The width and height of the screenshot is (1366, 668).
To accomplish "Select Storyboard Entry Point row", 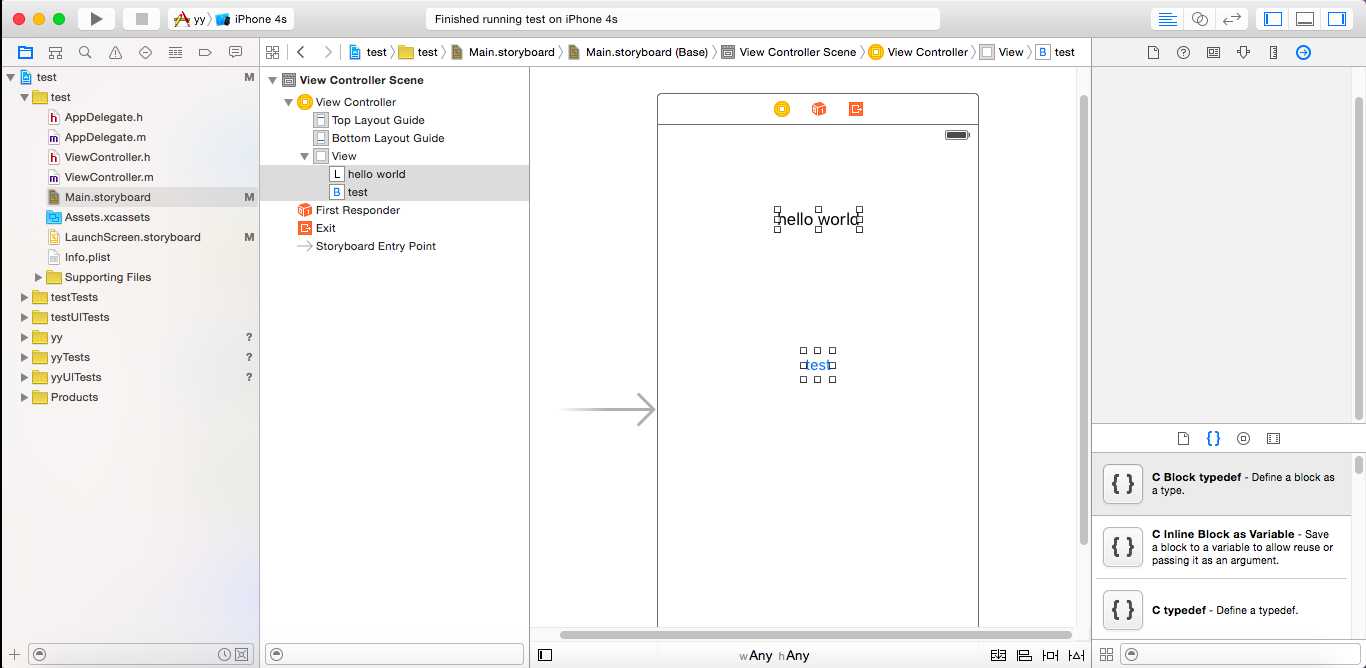I will (375, 246).
